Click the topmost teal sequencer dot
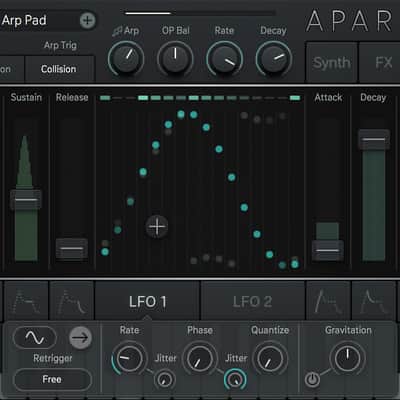 pyautogui.click(x=181, y=115)
